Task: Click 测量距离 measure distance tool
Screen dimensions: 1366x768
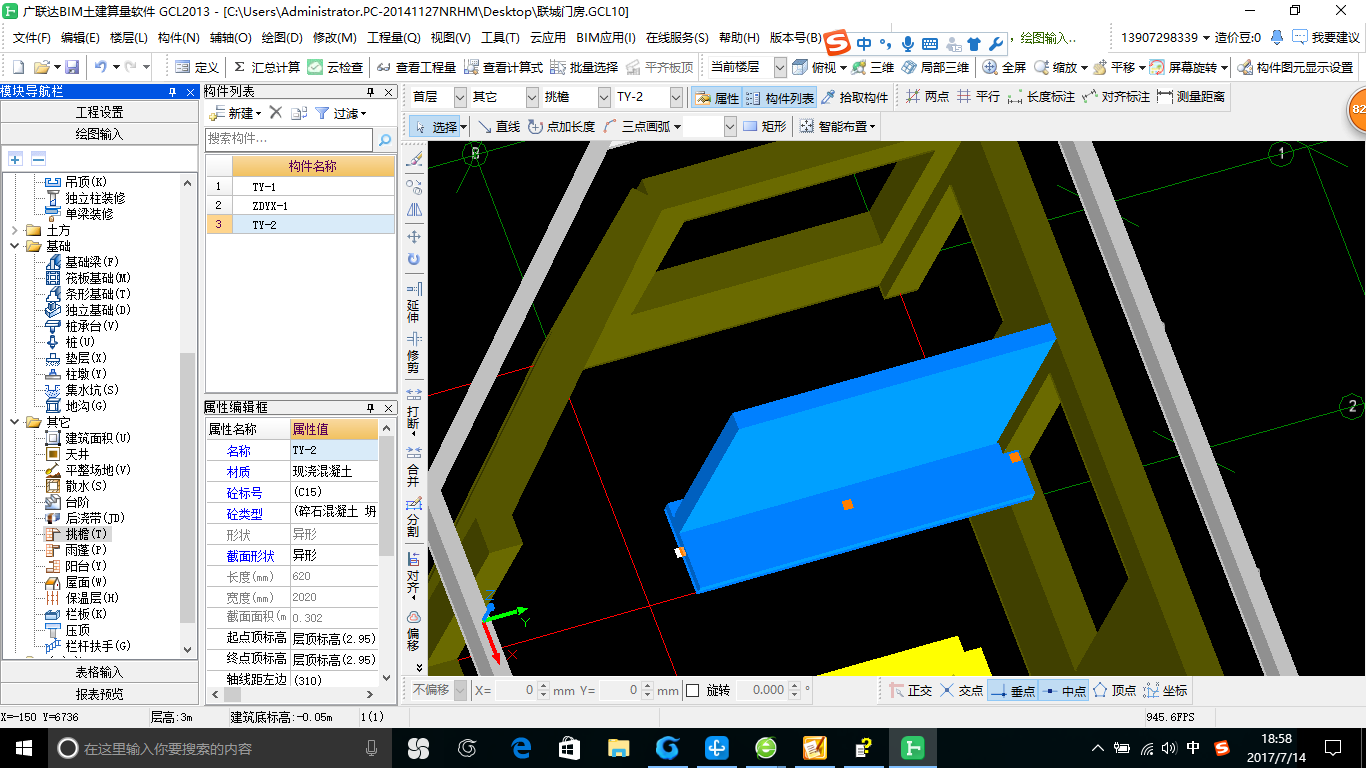Action: (x=1192, y=98)
